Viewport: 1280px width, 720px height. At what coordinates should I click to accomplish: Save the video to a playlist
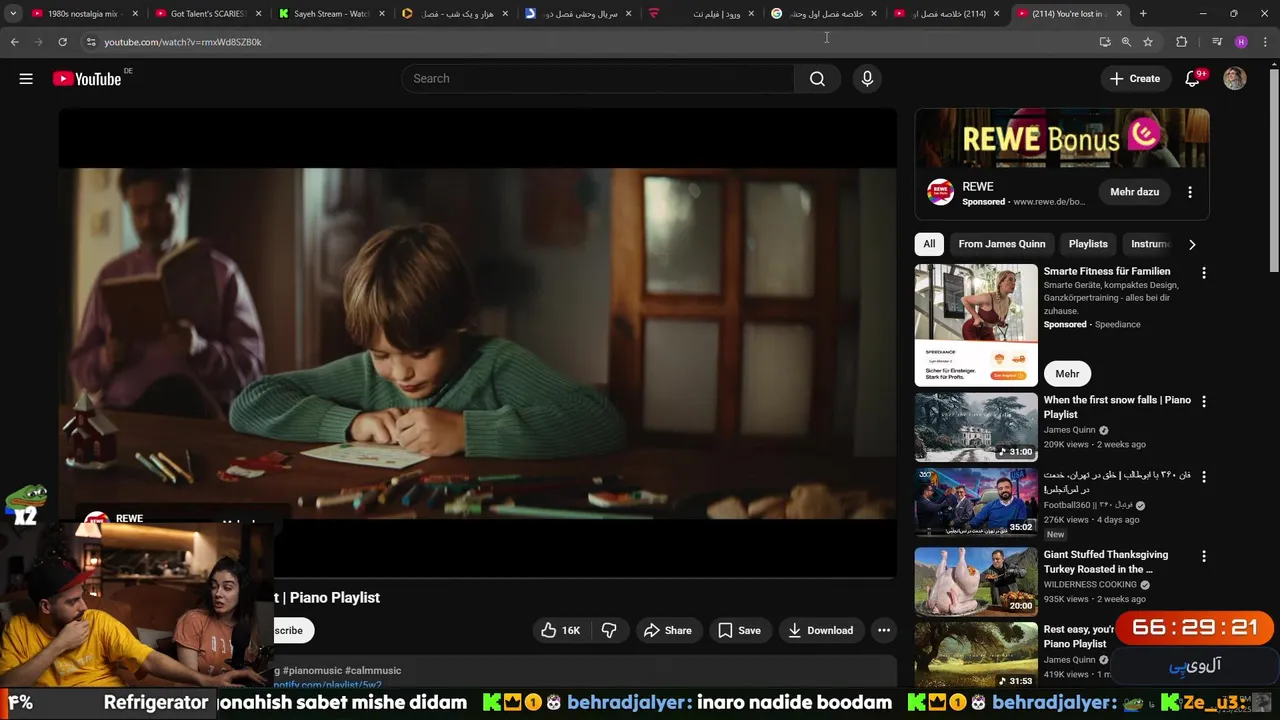pos(739,630)
